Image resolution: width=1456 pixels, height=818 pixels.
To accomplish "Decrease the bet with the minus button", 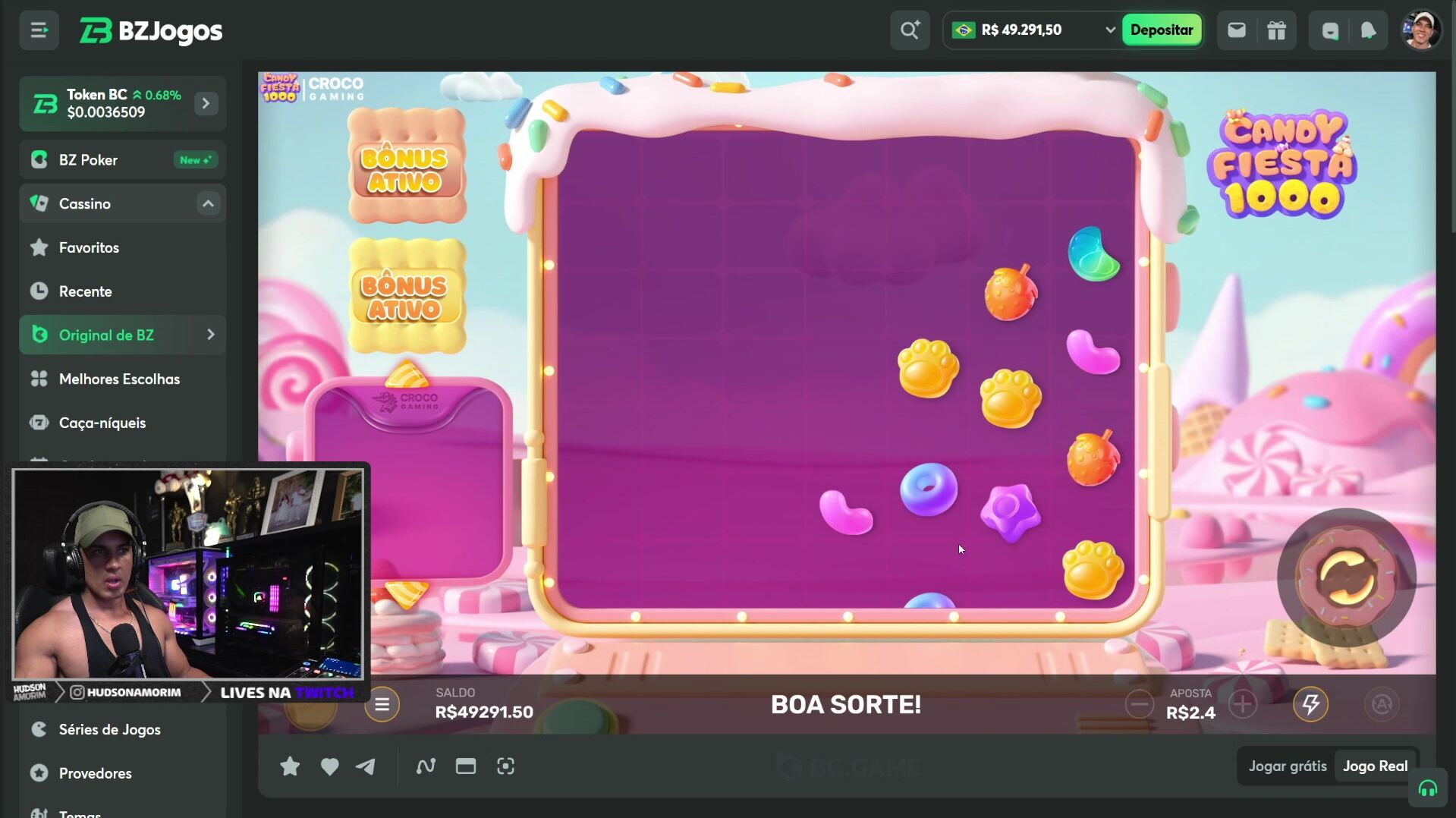I will pos(1139,705).
